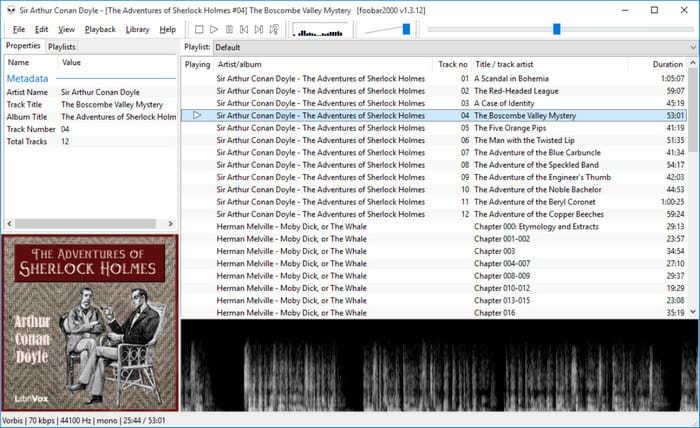Open the Playback menu
Viewport: 700px width, 428px height.
[x=100, y=29]
